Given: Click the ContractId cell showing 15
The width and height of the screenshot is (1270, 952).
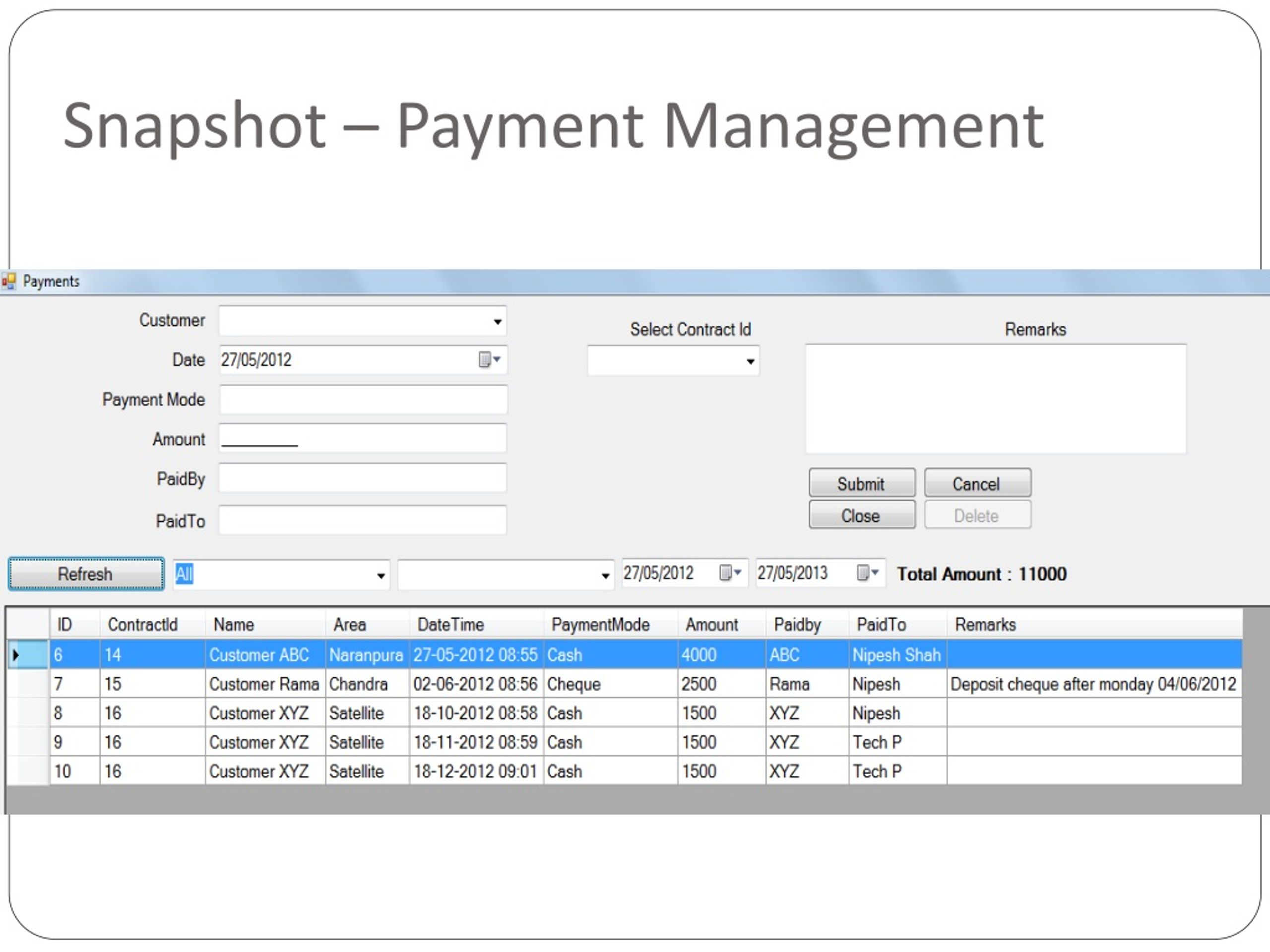Looking at the screenshot, I should (153, 684).
